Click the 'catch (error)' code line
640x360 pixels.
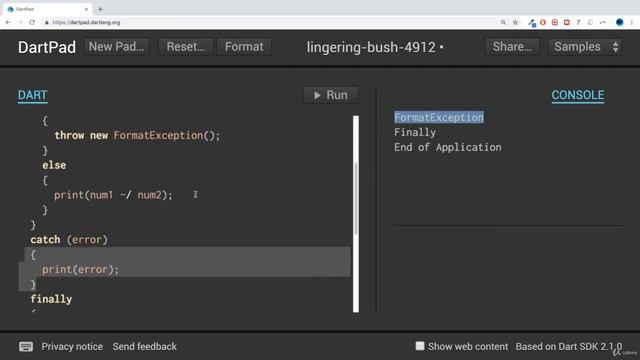click(69, 240)
